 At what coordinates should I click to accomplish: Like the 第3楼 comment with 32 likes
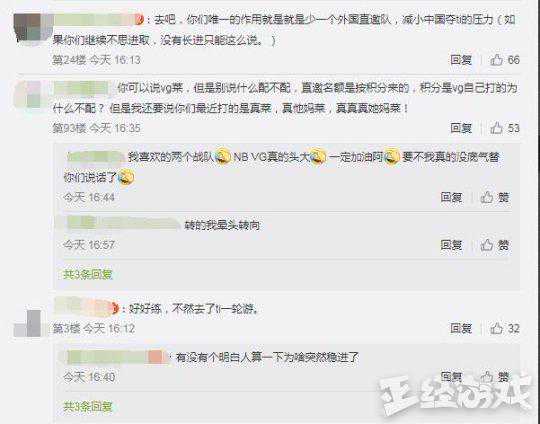[x=505, y=328]
